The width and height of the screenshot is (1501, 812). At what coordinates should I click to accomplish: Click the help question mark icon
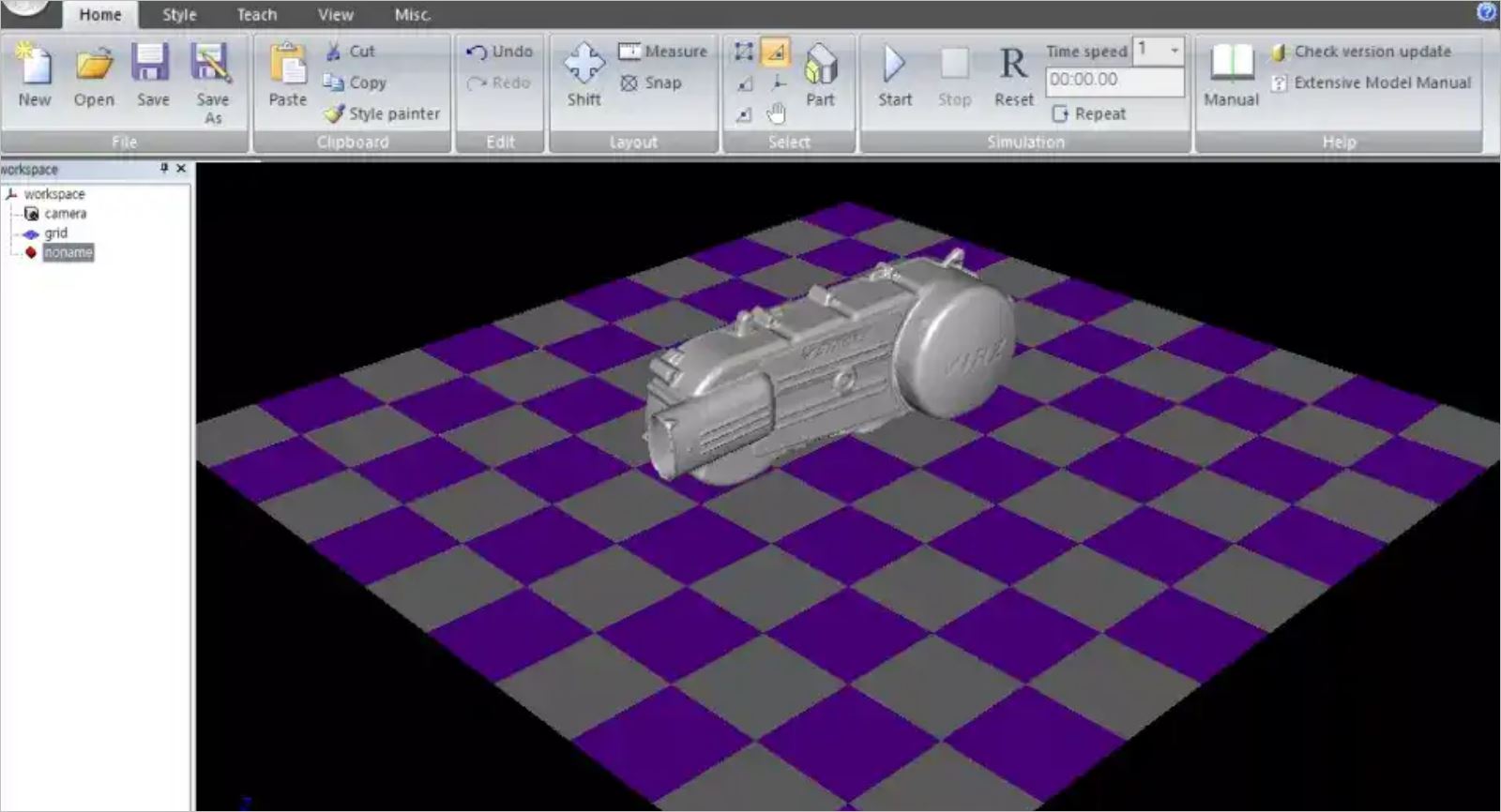[x=1486, y=11]
